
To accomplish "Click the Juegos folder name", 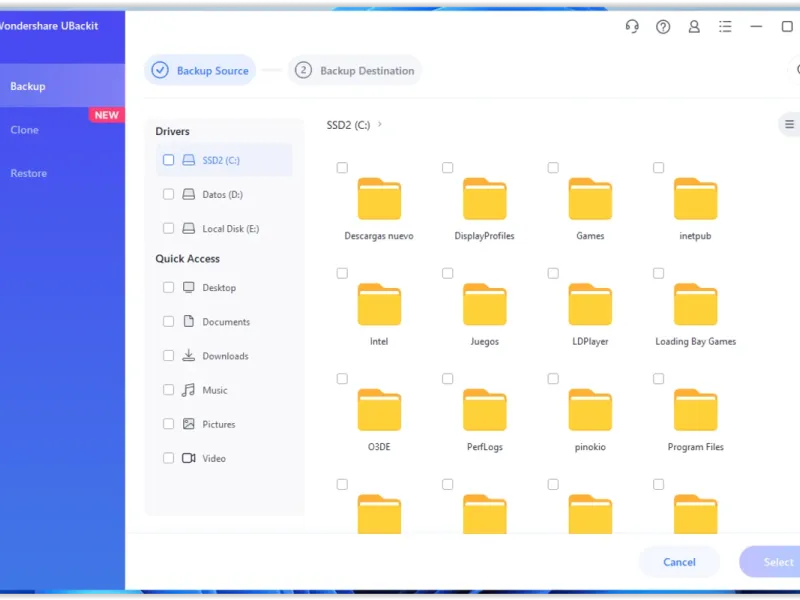I will pyautogui.click(x=485, y=341).
